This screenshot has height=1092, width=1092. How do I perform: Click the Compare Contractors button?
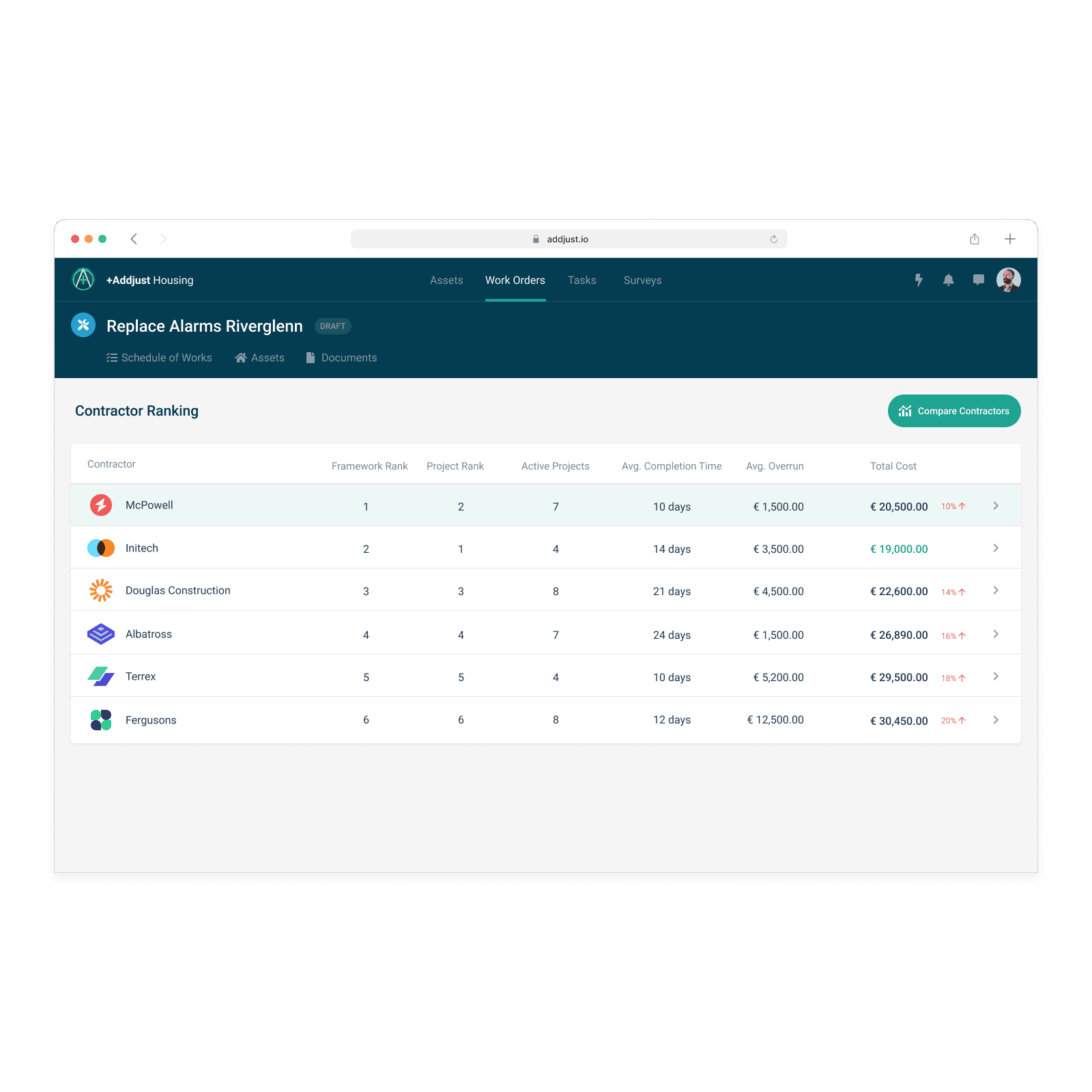(953, 411)
